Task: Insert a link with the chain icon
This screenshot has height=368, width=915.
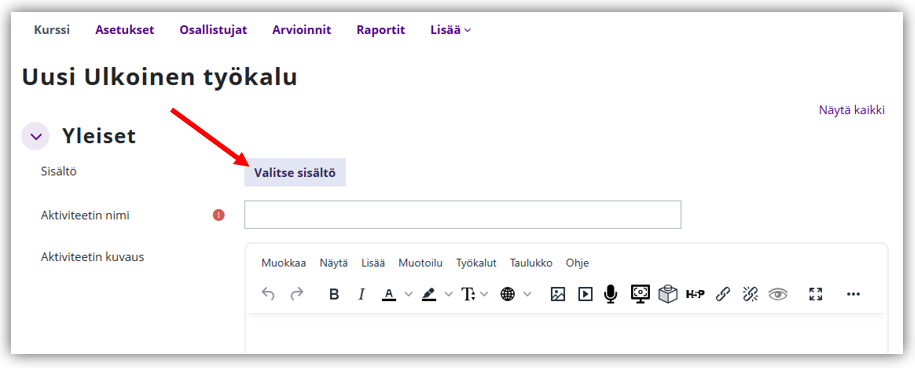Action: (723, 295)
